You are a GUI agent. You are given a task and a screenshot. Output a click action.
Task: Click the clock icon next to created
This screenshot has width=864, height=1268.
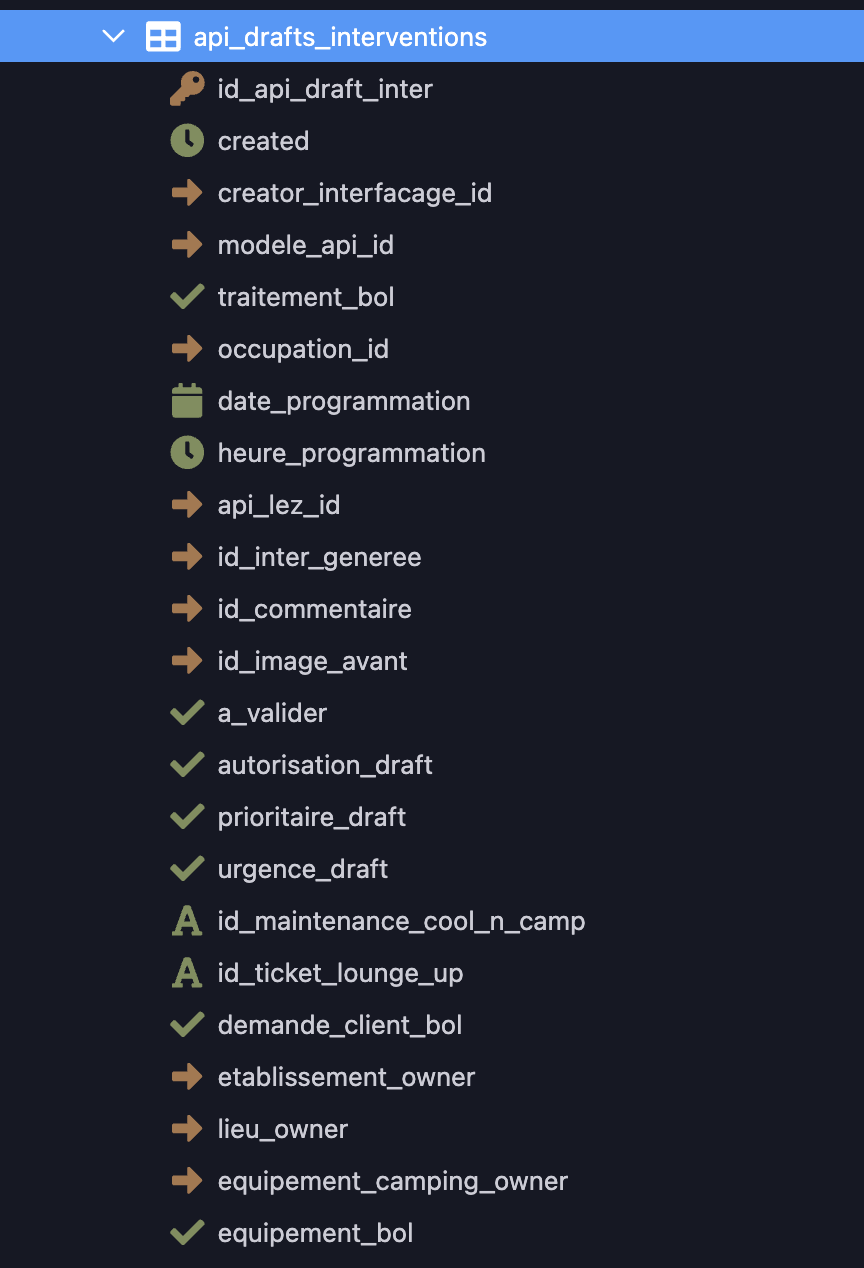click(187, 141)
